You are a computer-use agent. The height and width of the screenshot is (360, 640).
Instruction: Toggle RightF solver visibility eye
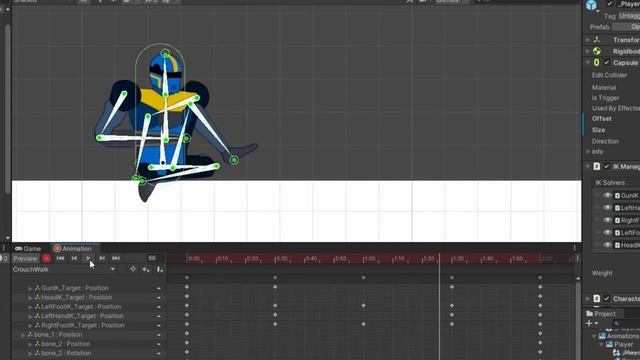click(607, 220)
